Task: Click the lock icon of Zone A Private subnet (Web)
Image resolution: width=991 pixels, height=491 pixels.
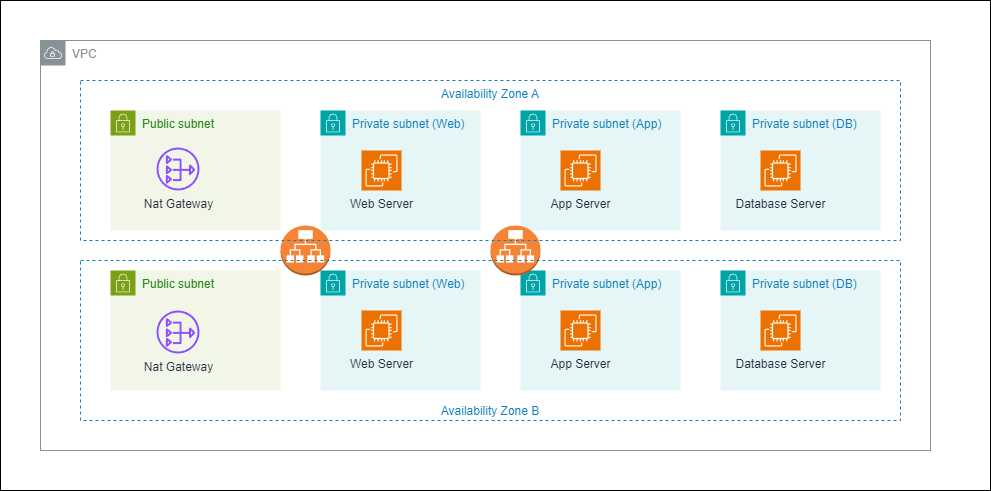Action: tap(333, 123)
